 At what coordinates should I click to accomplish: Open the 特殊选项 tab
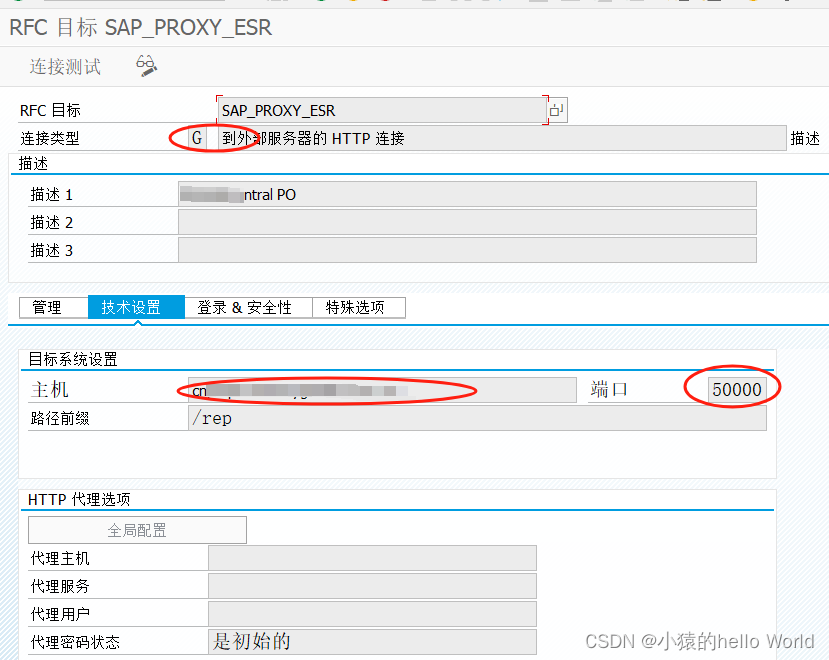(x=358, y=307)
